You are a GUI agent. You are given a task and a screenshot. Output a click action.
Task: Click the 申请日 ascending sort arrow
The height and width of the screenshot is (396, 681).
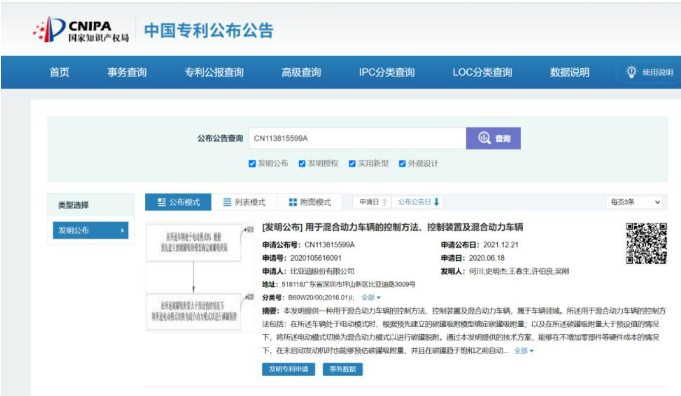384,202
